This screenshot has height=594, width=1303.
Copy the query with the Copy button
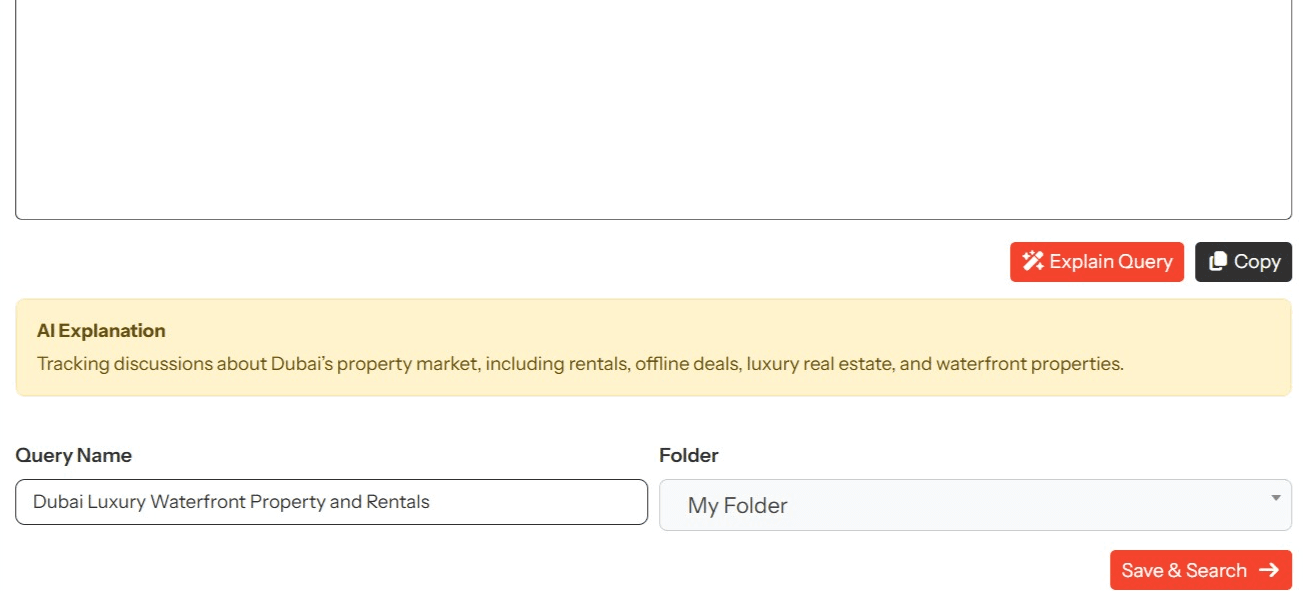(1243, 262)
